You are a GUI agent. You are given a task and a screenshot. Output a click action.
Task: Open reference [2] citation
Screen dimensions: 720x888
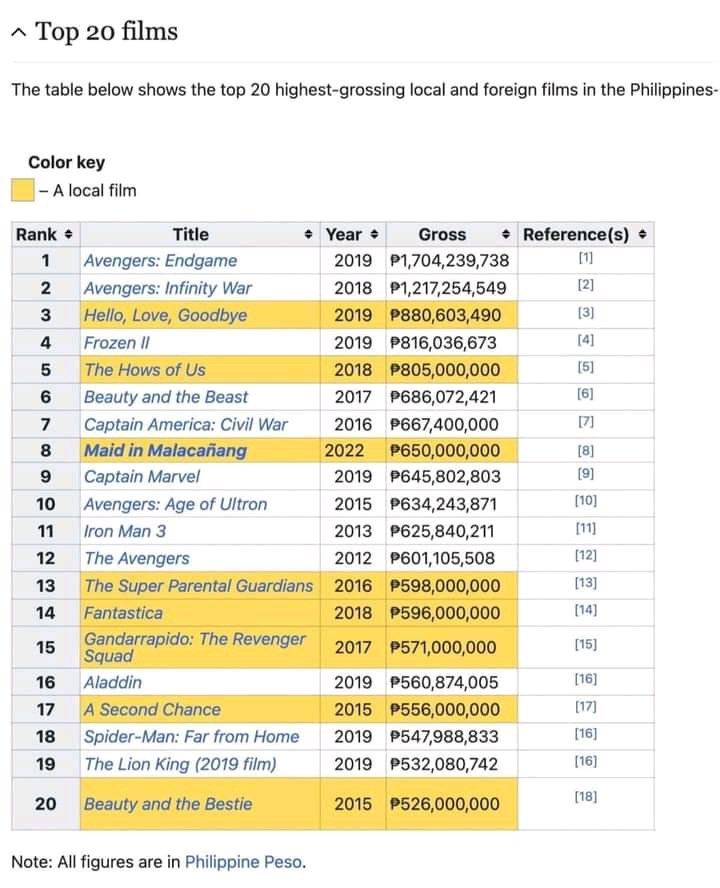pyautogui.click(x=586, y=285)
